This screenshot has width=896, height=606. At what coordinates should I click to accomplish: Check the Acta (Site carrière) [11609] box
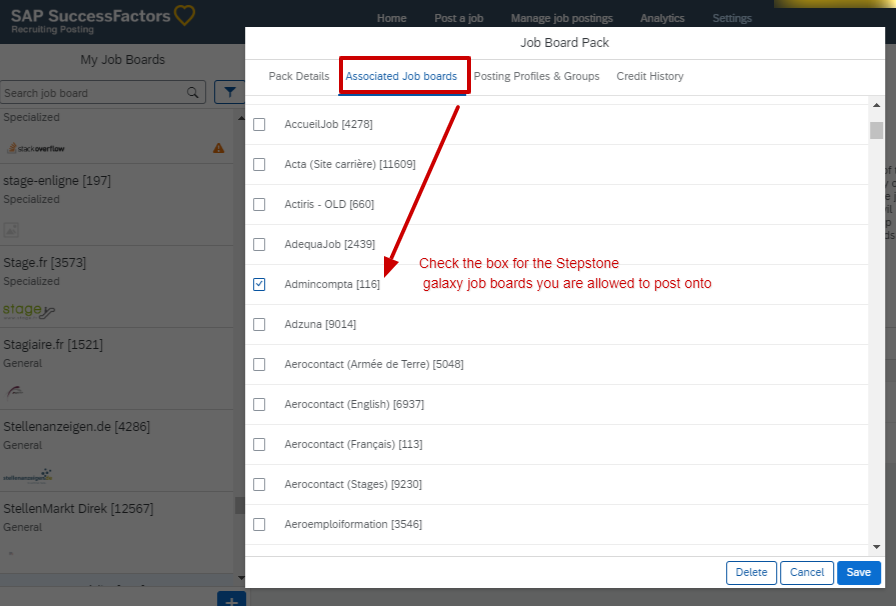tap(259, 165)
